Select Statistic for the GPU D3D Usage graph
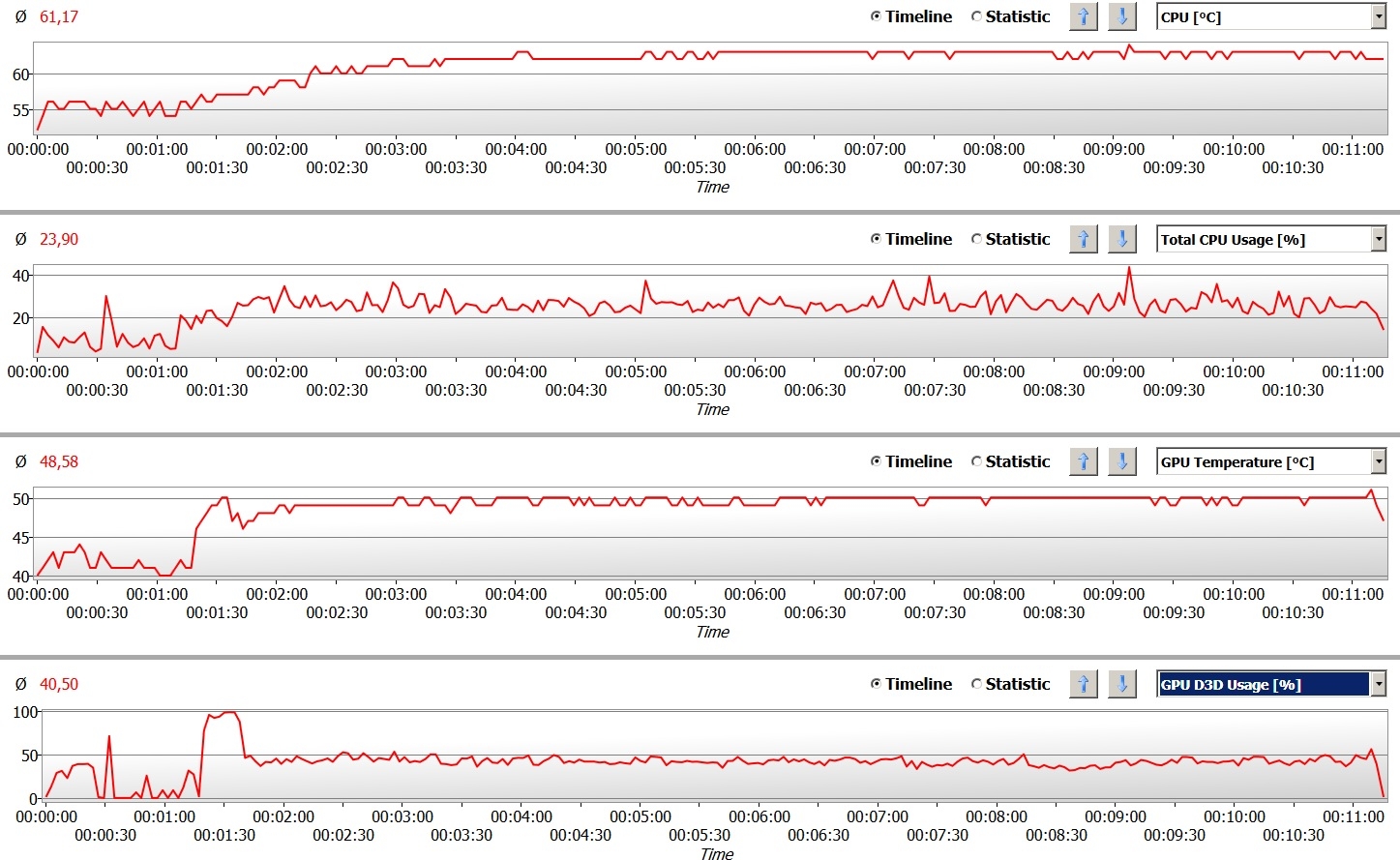The image size is (1400, 860). 1011,684
